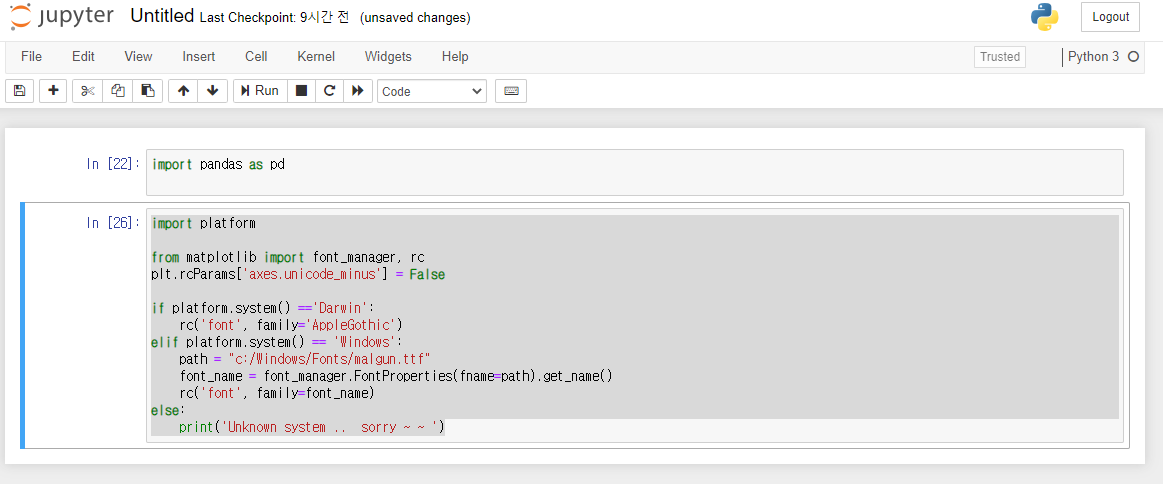Move selected cell up arrow
Viewport: 1163px width, 484px height.
click(183, 91)
